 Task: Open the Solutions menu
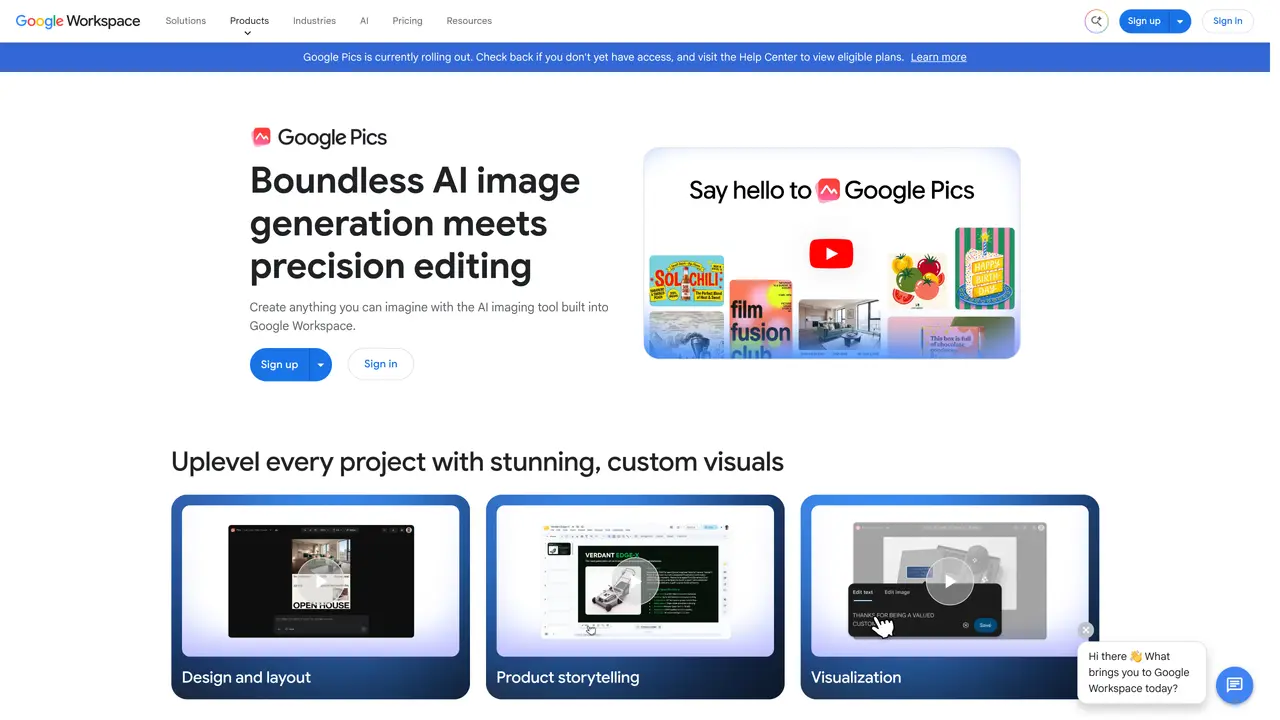(x=186, y=21)
